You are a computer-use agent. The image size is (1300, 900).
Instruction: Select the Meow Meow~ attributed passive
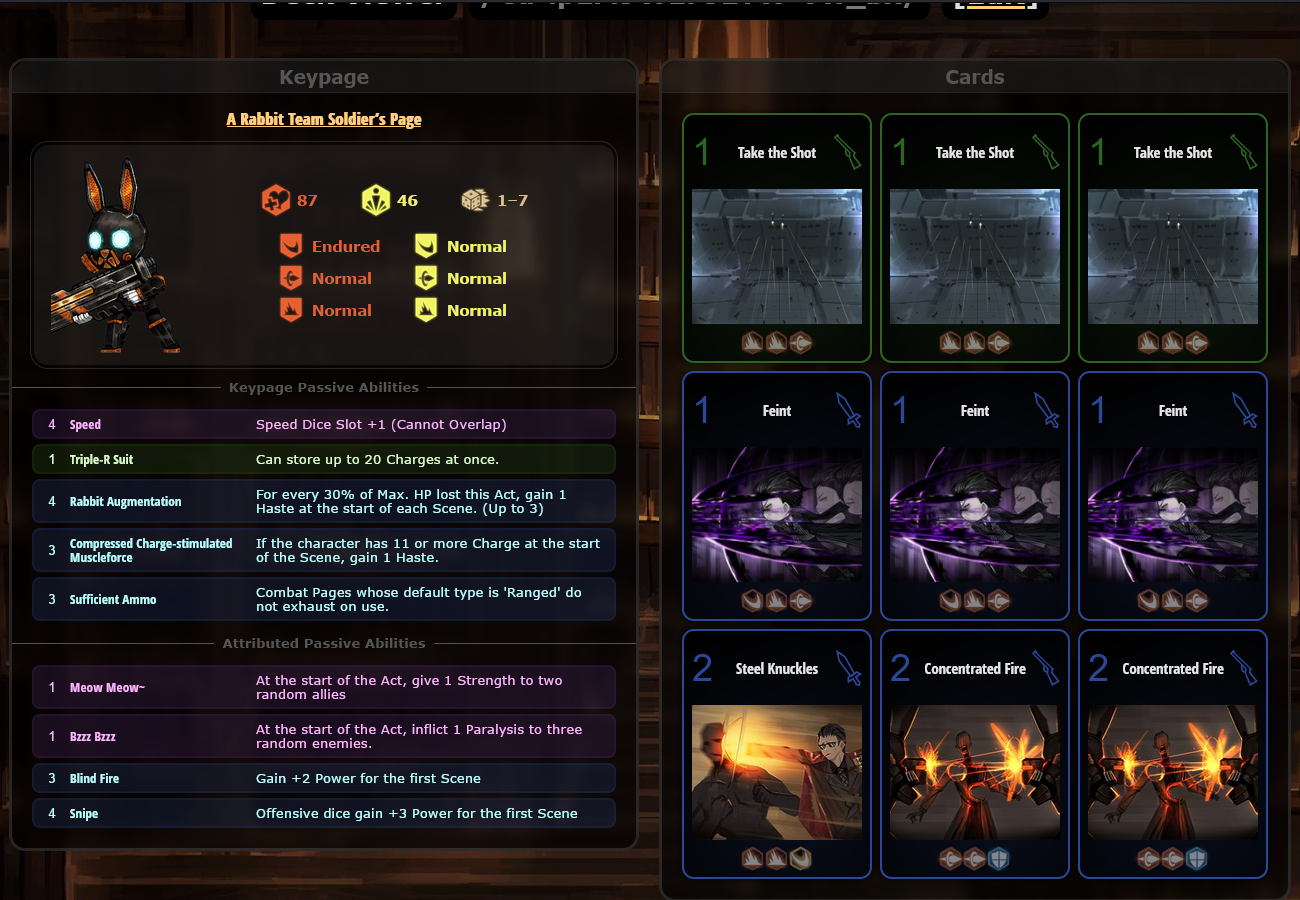coord(324,687)
